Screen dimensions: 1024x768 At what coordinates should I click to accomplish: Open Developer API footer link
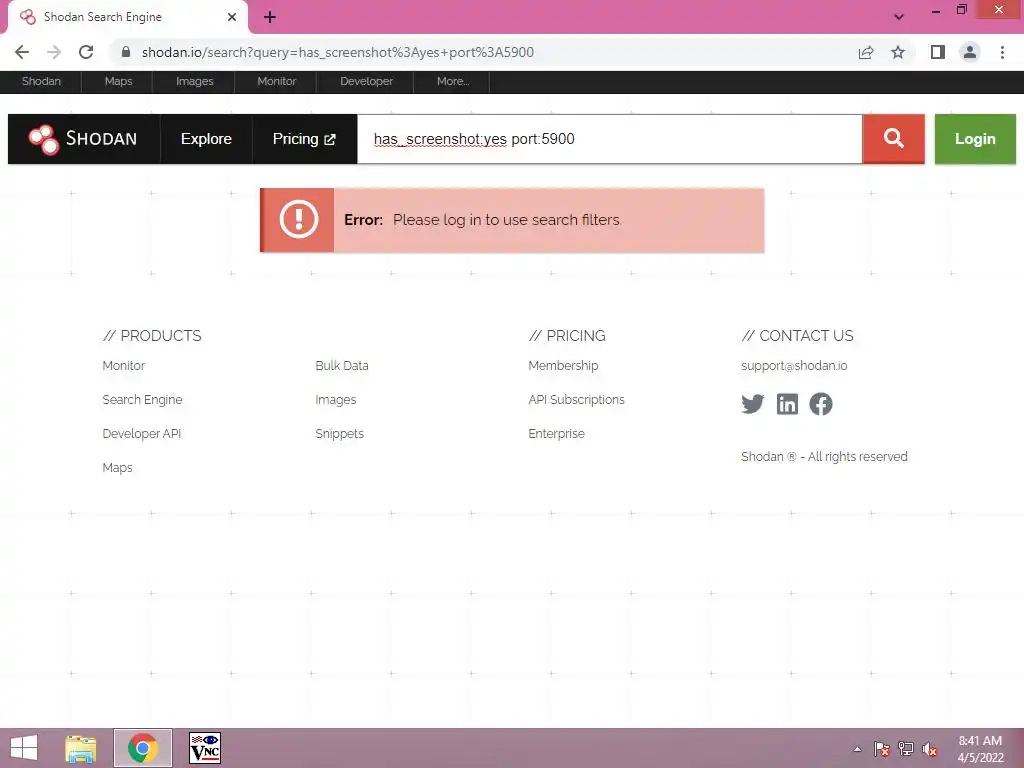[x=142, y=434]
